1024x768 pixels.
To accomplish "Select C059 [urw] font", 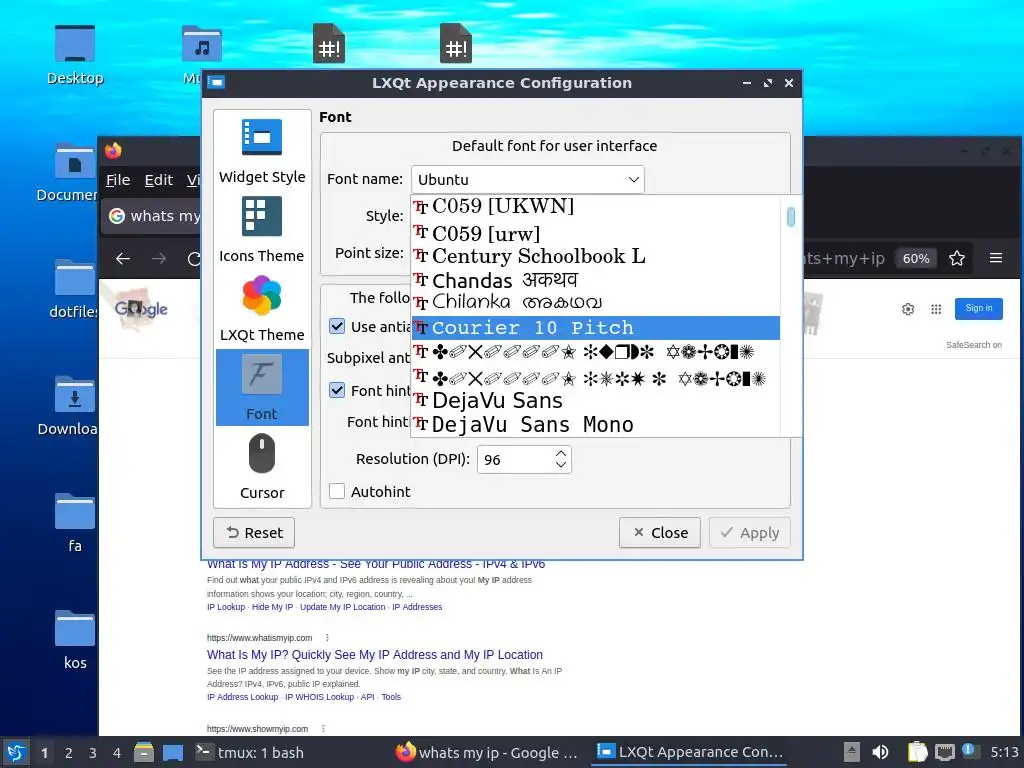I will (x=596, y=233).
